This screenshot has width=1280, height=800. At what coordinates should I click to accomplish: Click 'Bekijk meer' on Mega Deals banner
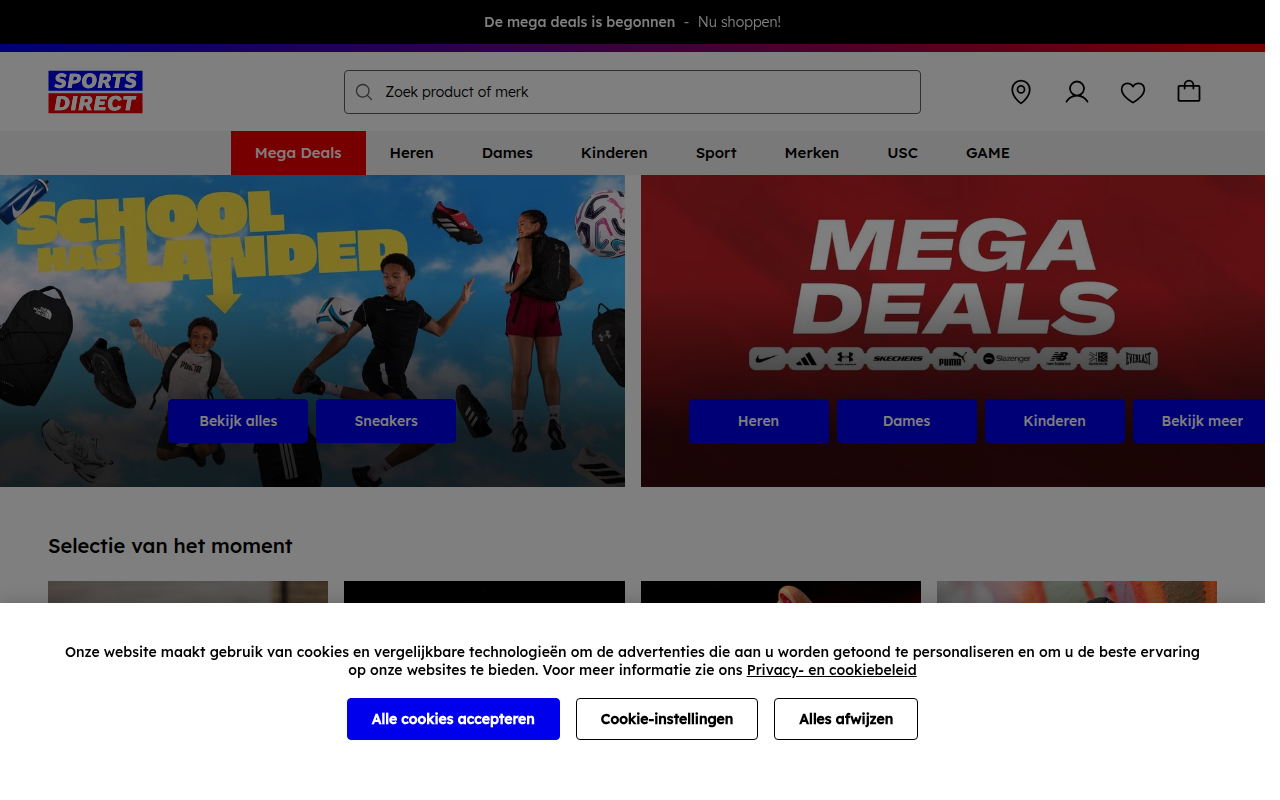click(x=1201, y=421)
